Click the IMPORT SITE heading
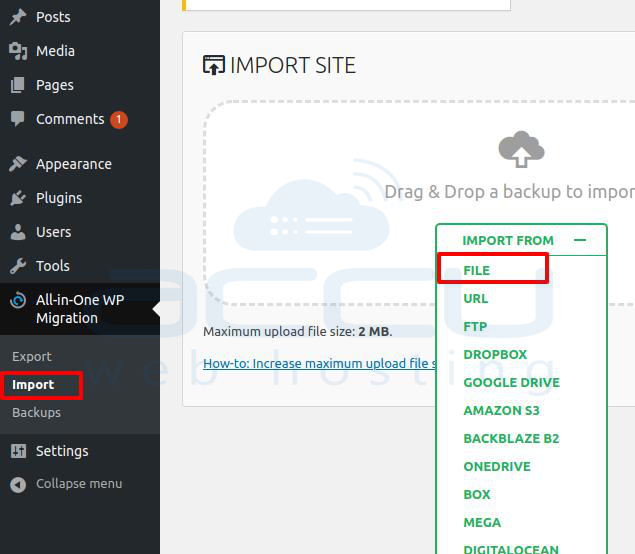The height and width of the screenshot is (554, 635). (293, 65)
